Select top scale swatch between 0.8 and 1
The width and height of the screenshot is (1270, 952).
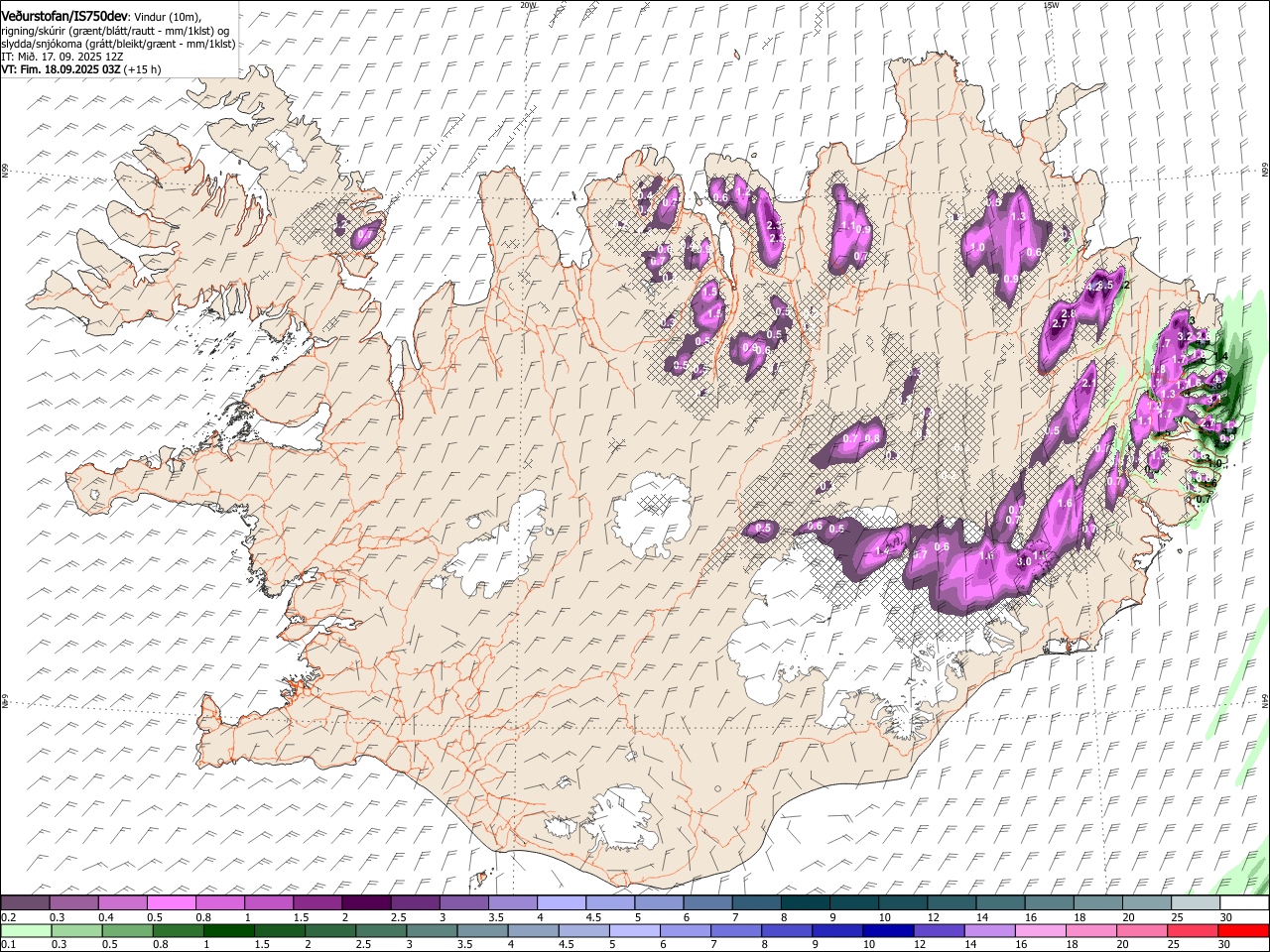[220, 903]
